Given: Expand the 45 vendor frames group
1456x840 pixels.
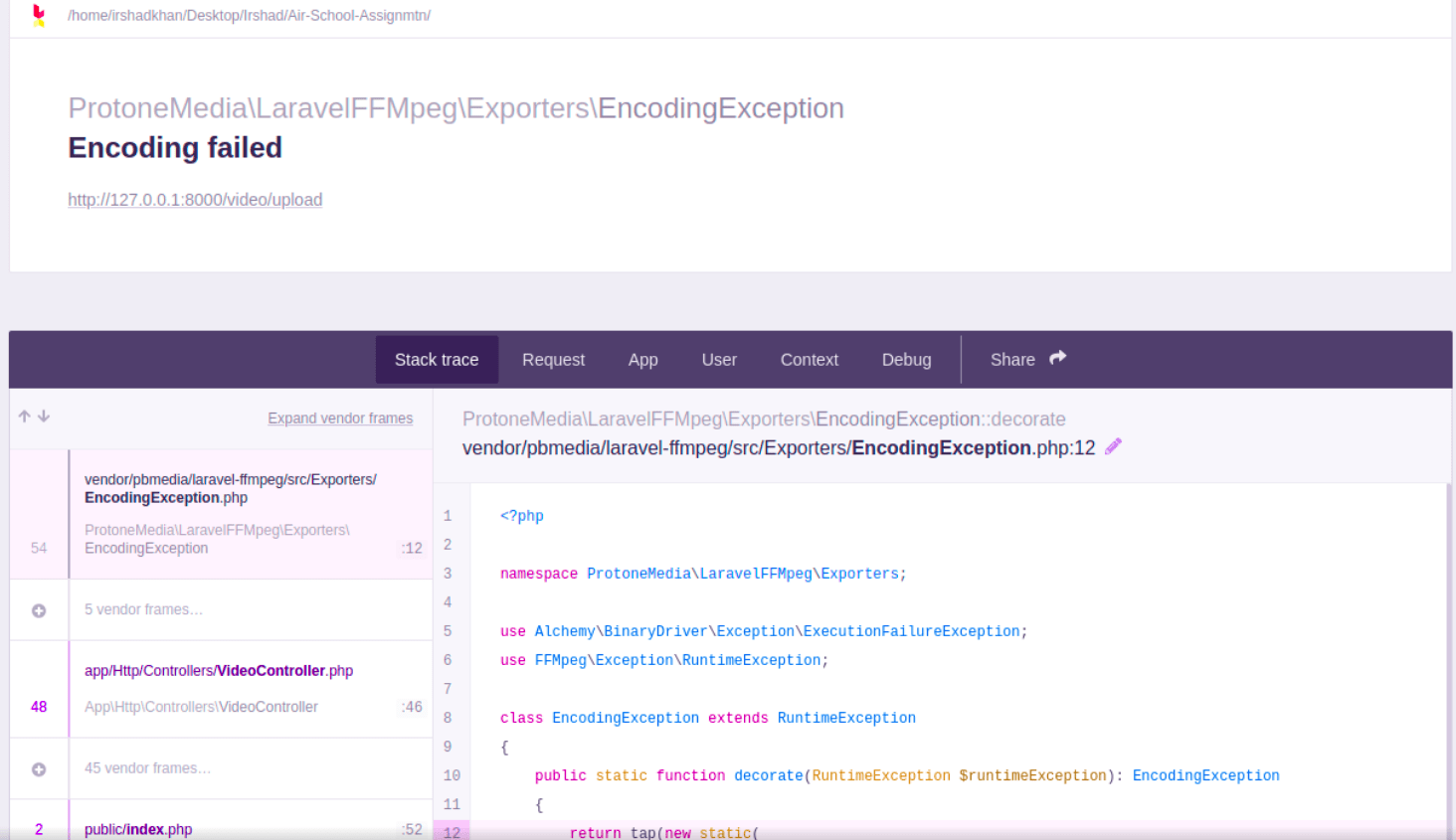Looking at the screenshot, I should [39, 769].
